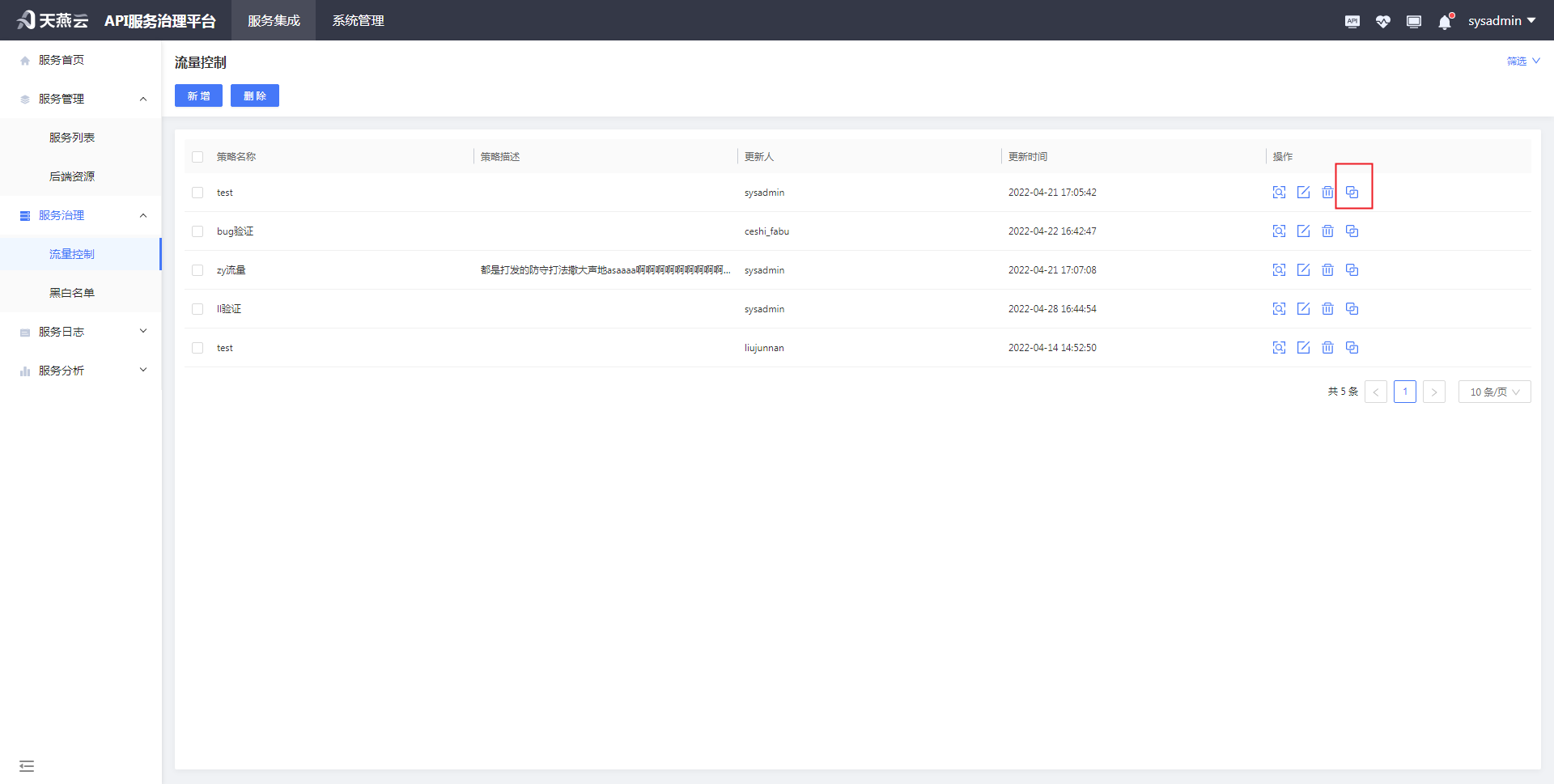Open the 10 条/页 page size dropdown
The width and height of the screenshot is (1554, 784).
click(1494, 392)
